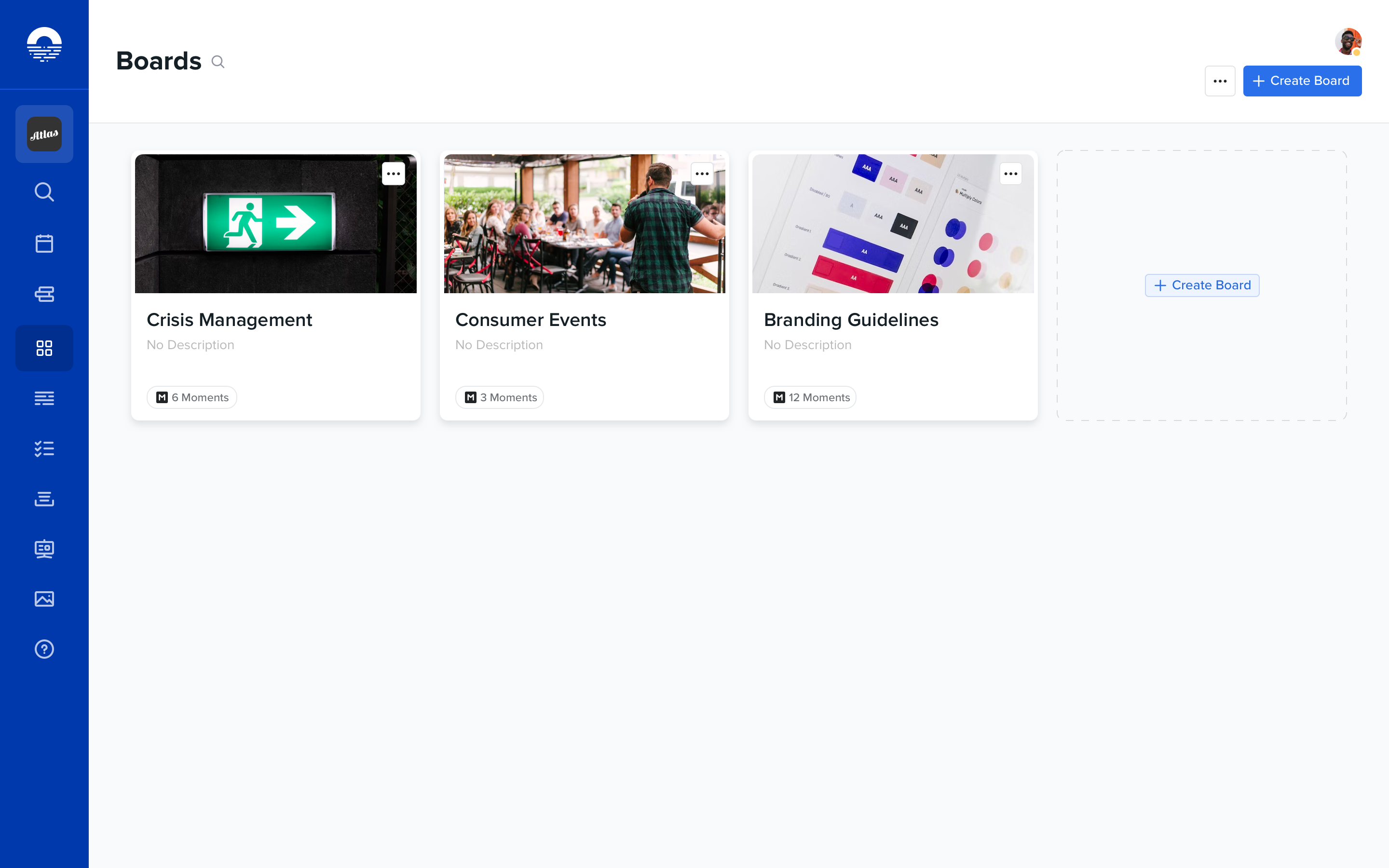Click the three-dot overflow menu top right

click(1220, 81)
